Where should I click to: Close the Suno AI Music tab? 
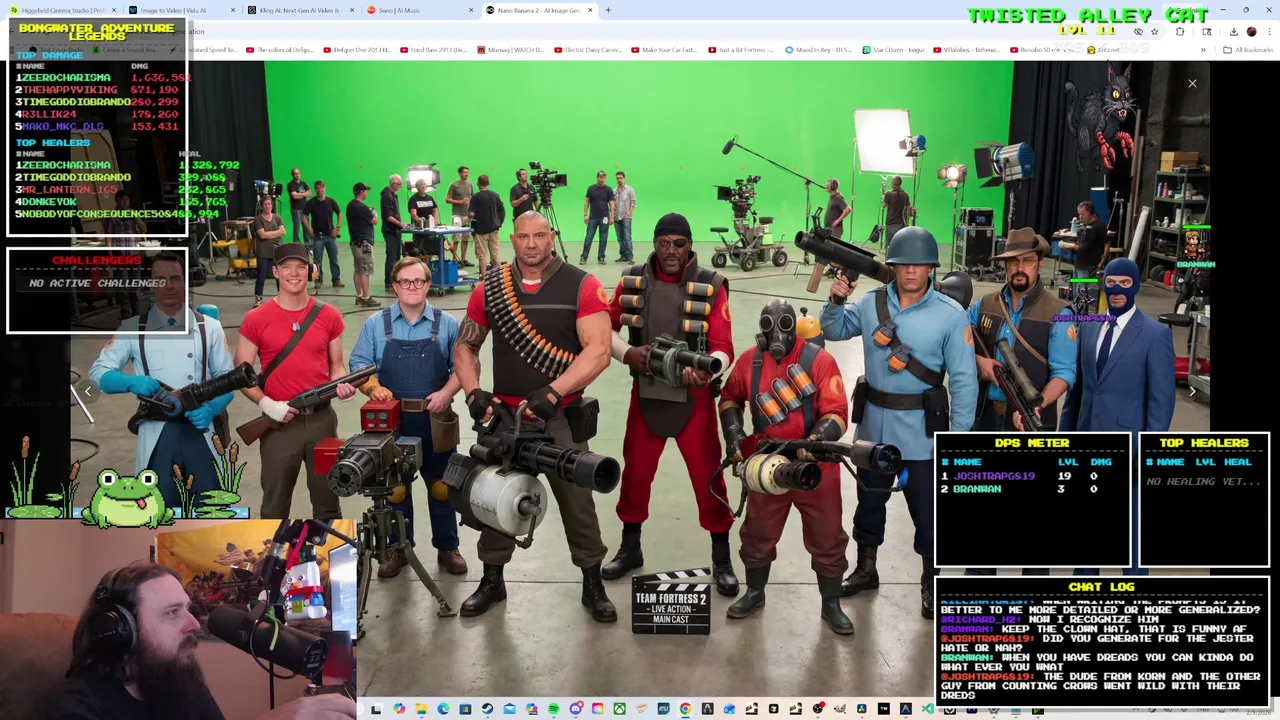pyautogui.click(x=471, y=10)
